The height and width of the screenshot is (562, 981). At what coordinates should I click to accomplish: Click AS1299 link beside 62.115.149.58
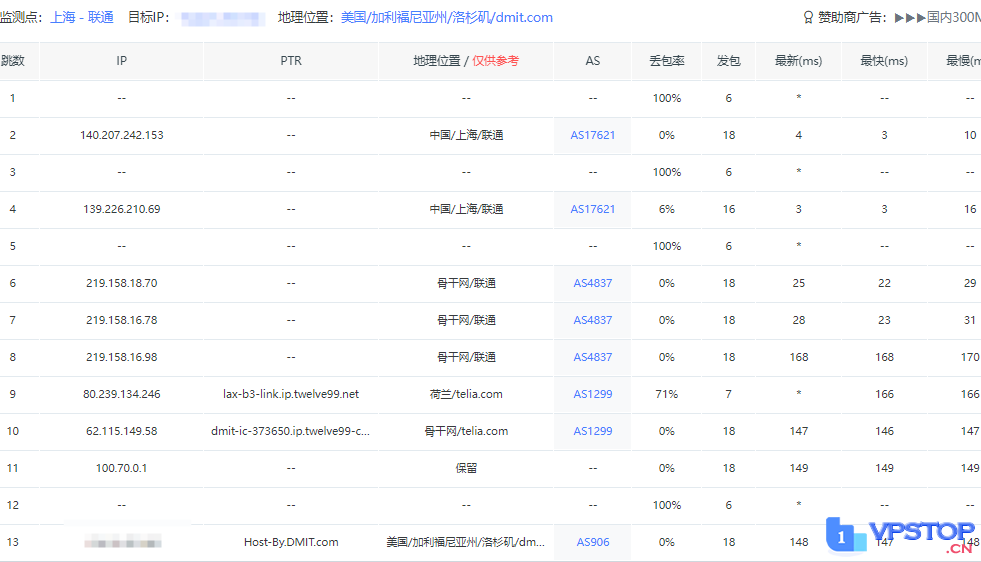[592, 431]
